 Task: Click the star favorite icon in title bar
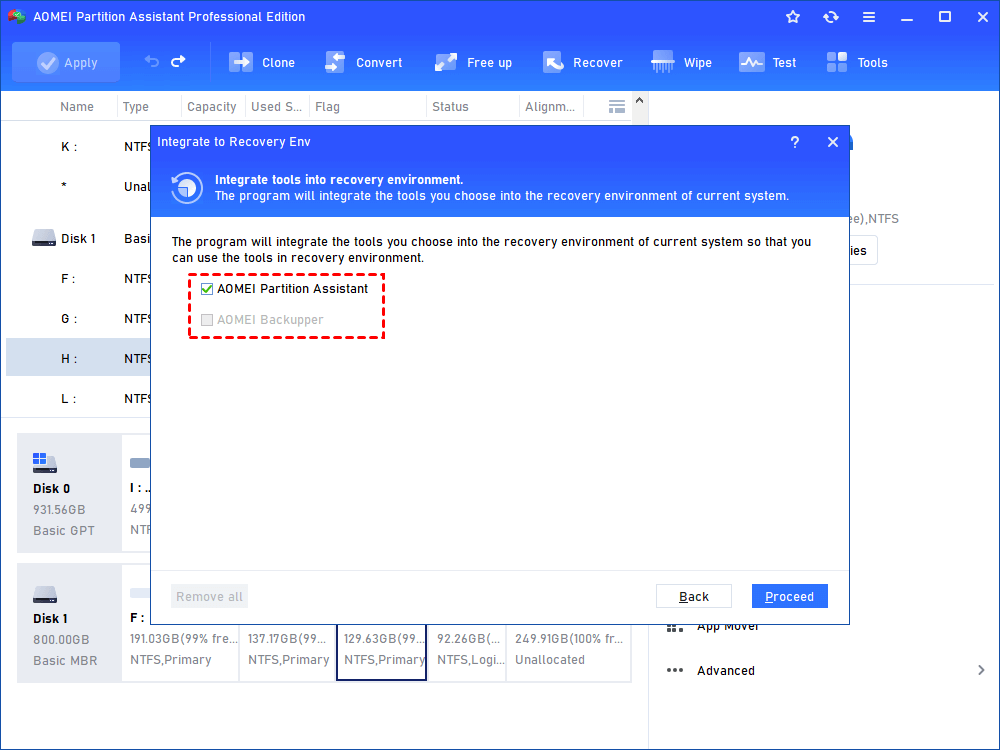coord(793,17)
